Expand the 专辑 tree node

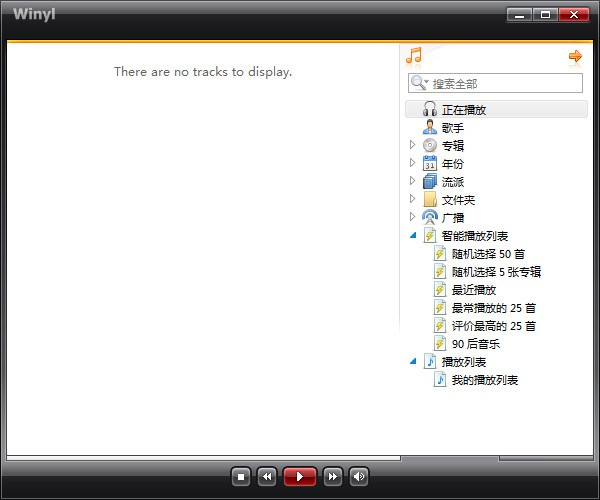coord(412,145)
